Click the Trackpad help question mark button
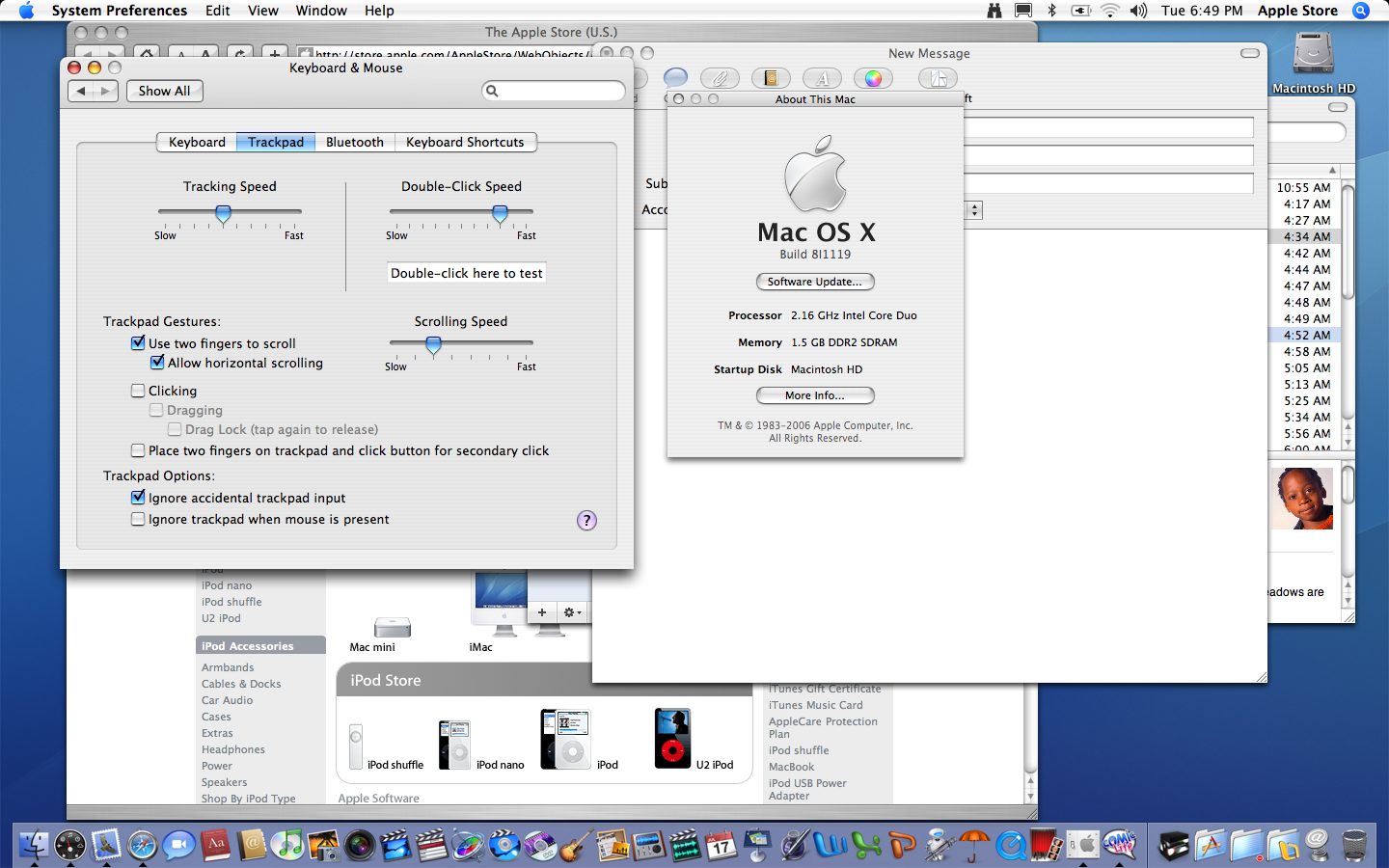This screenshot has width=1389, height=868. click(x=586, y=521)
